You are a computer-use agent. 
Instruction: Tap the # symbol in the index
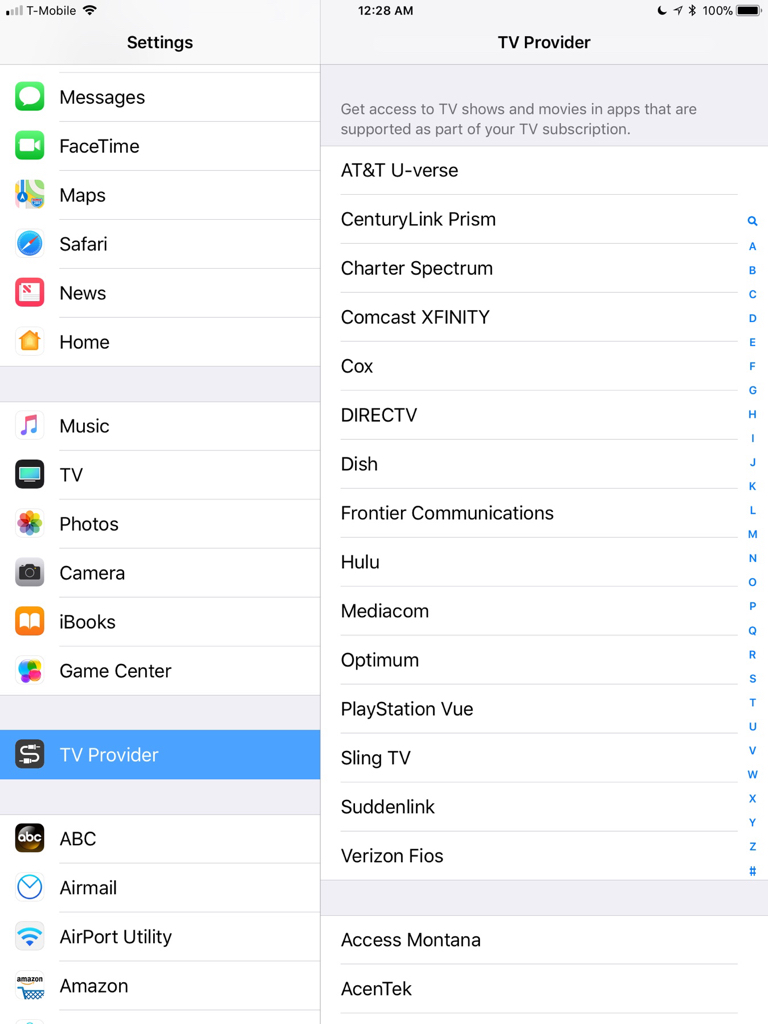pos(752,871)
